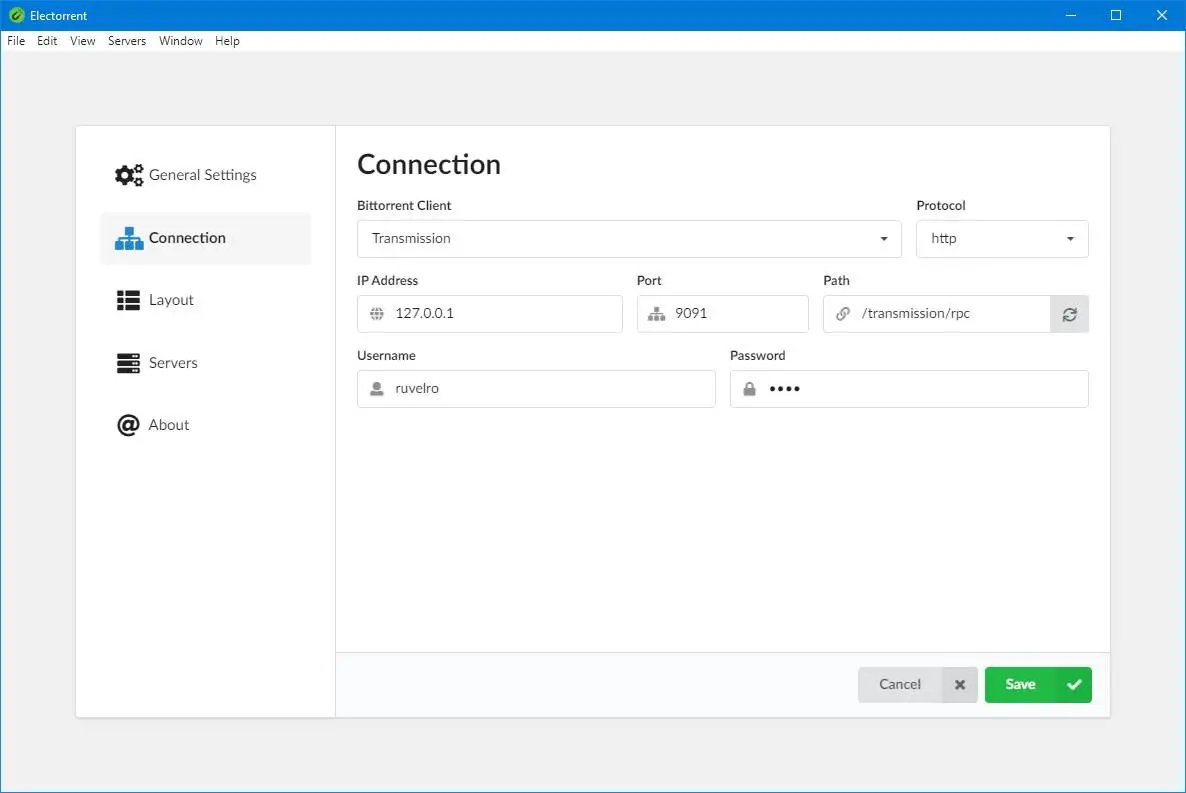Open the Bittorrent Client dropdown
1186x793 pixels.
point(629,239)
